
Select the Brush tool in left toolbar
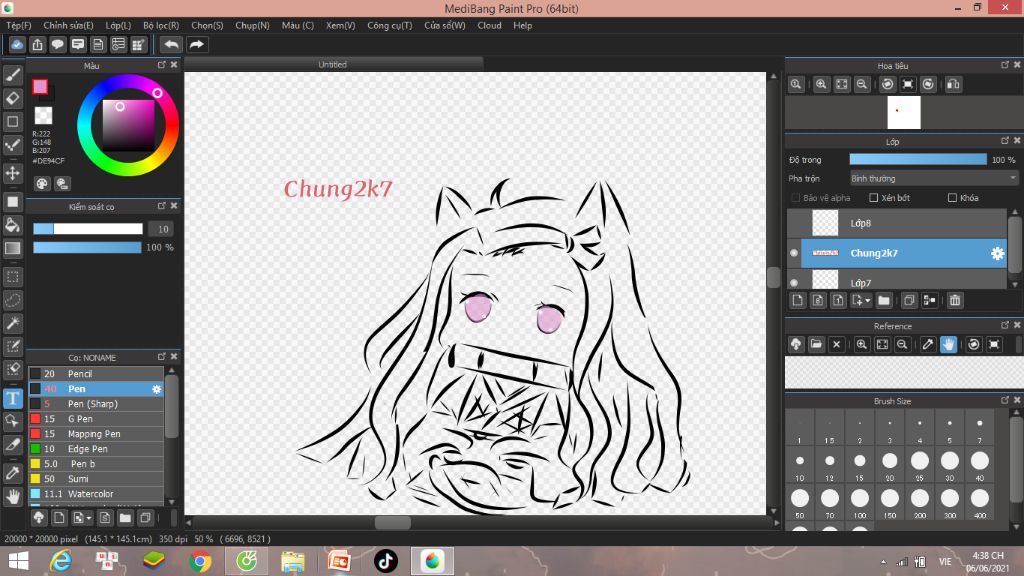(12, 75)
